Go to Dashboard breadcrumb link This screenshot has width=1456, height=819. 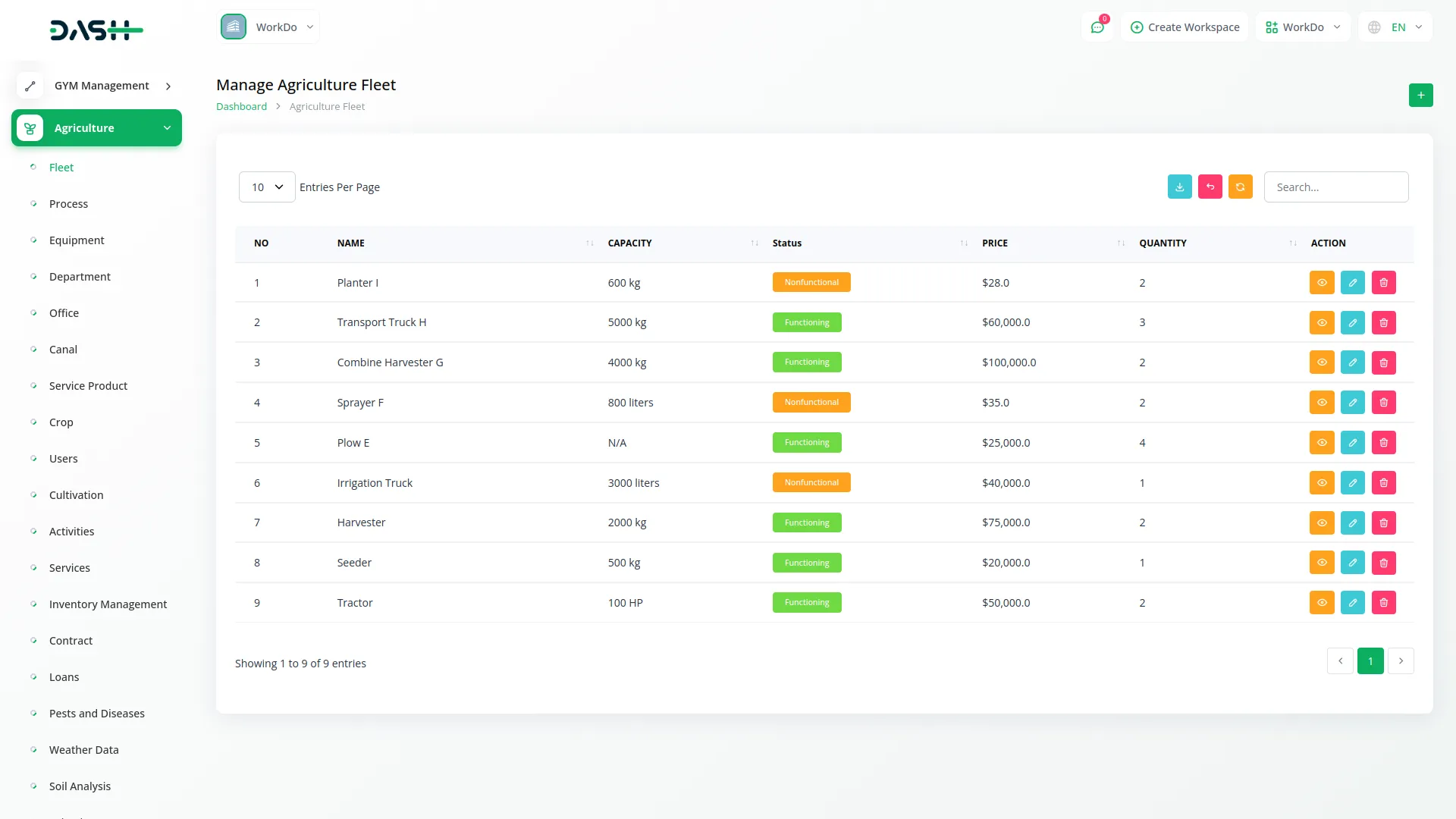(241, 107)
